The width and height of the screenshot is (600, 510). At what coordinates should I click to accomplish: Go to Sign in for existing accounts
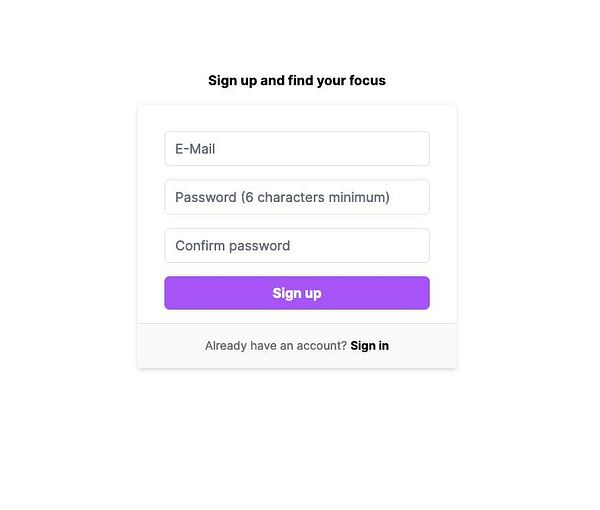pos(369,346)
